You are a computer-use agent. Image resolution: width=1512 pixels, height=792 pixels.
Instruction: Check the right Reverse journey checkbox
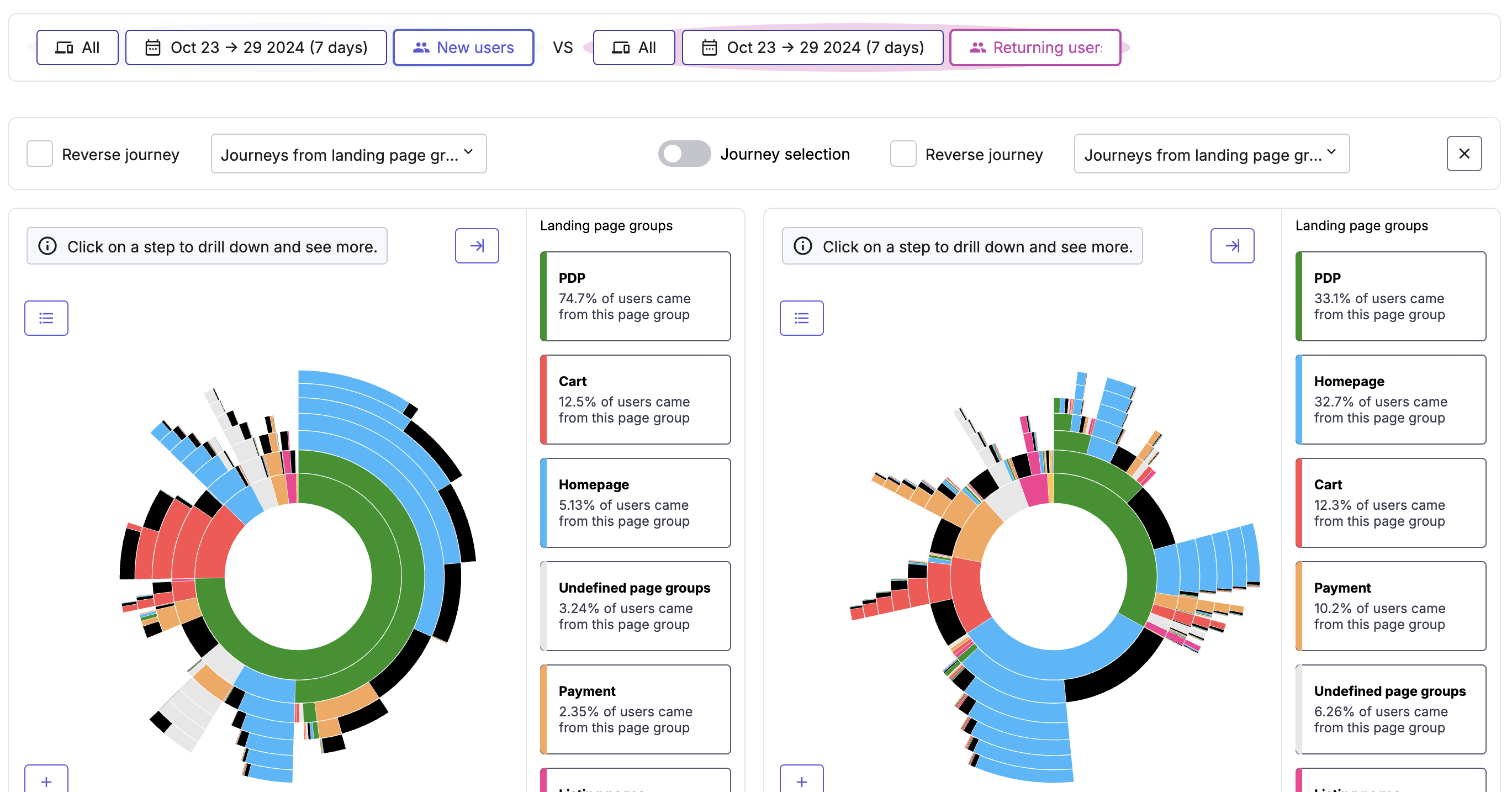(x=903, y=154)
